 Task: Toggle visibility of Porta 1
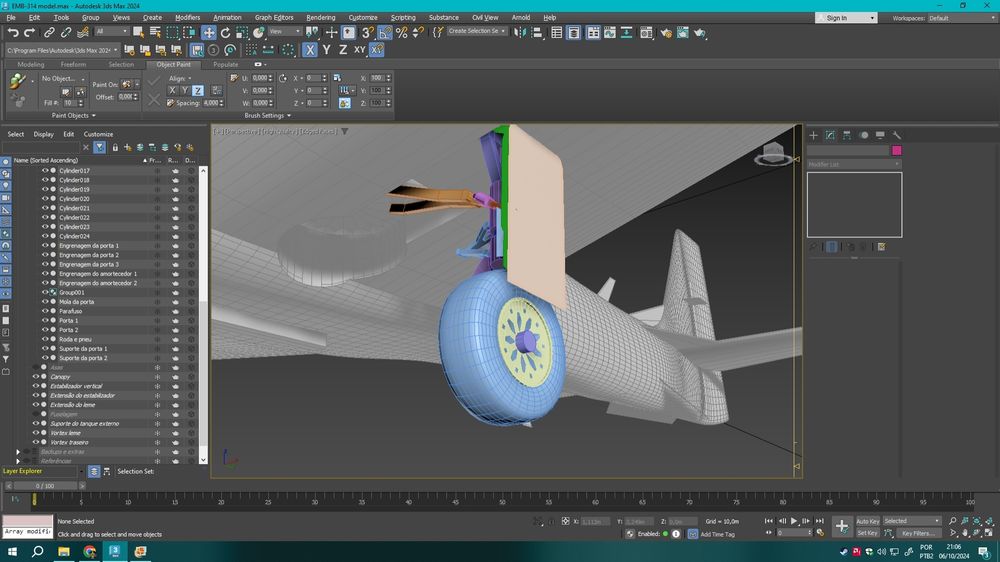click(45, 320)
